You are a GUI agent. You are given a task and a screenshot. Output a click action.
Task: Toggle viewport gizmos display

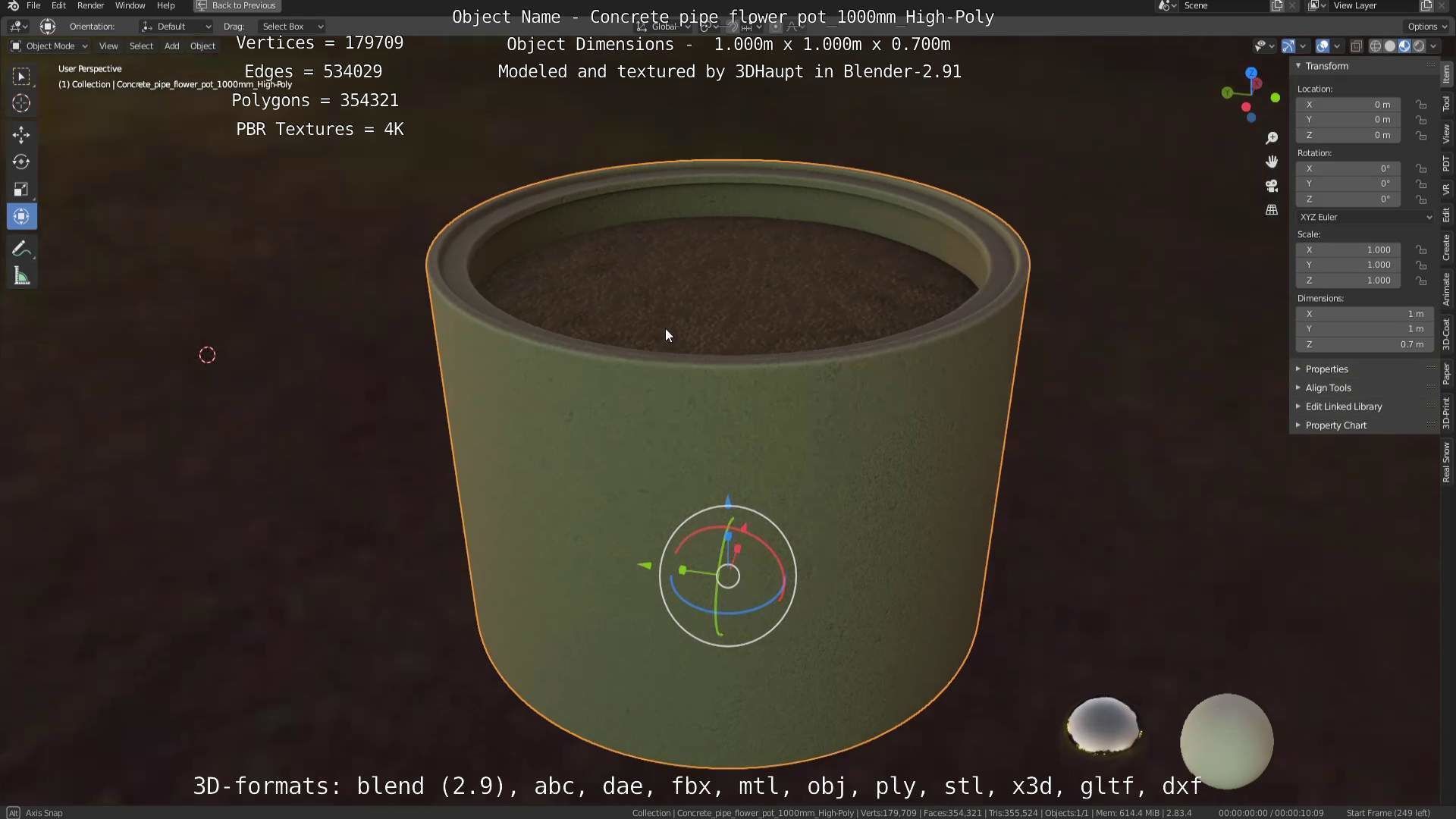1288,46
